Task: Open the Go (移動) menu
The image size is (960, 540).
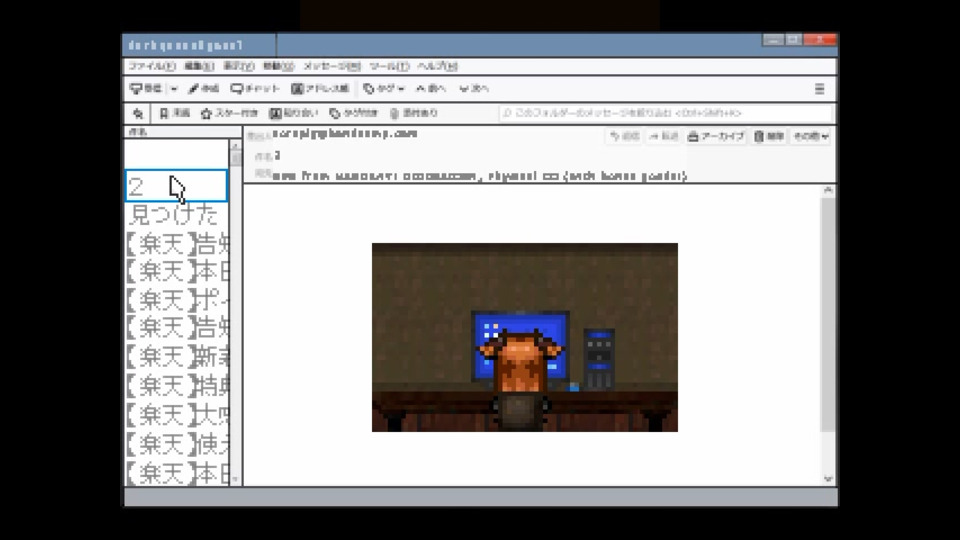Action: 279,66
